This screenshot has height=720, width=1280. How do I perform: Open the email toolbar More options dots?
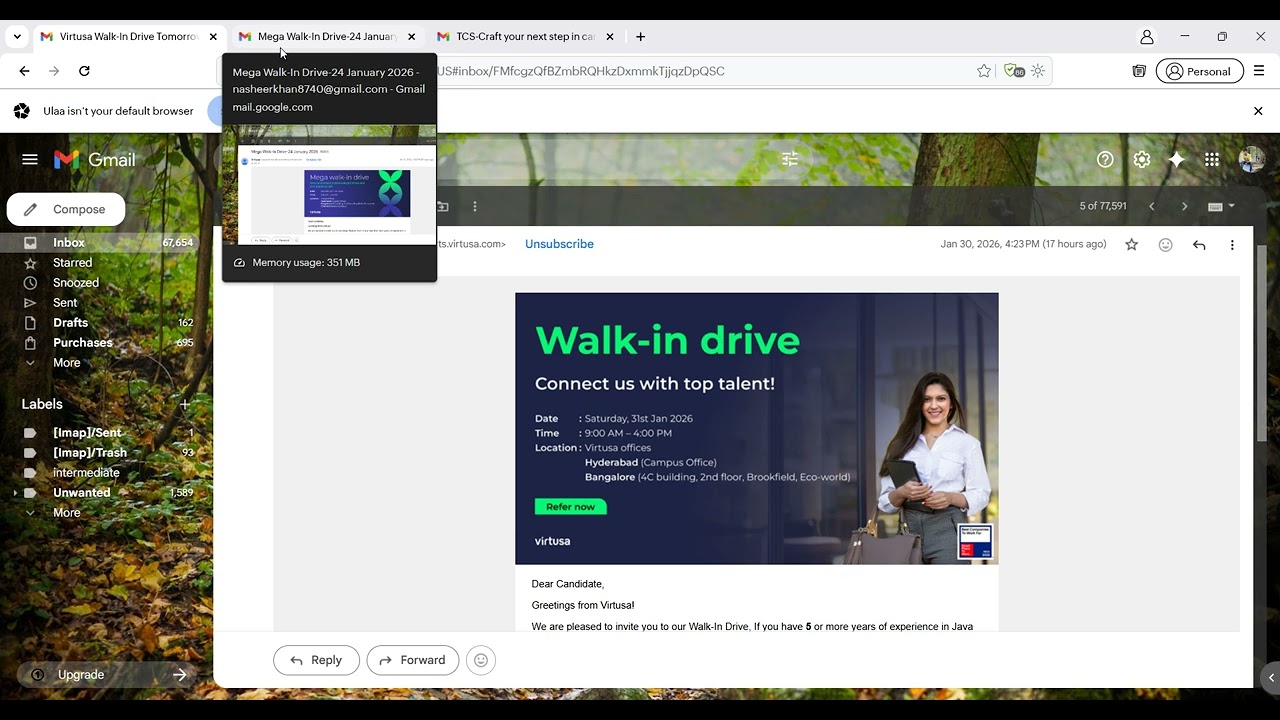[475, 206]
